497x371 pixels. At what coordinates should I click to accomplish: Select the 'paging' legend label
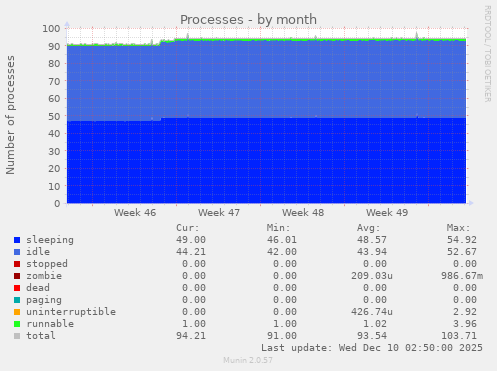(x=44, y=300)
